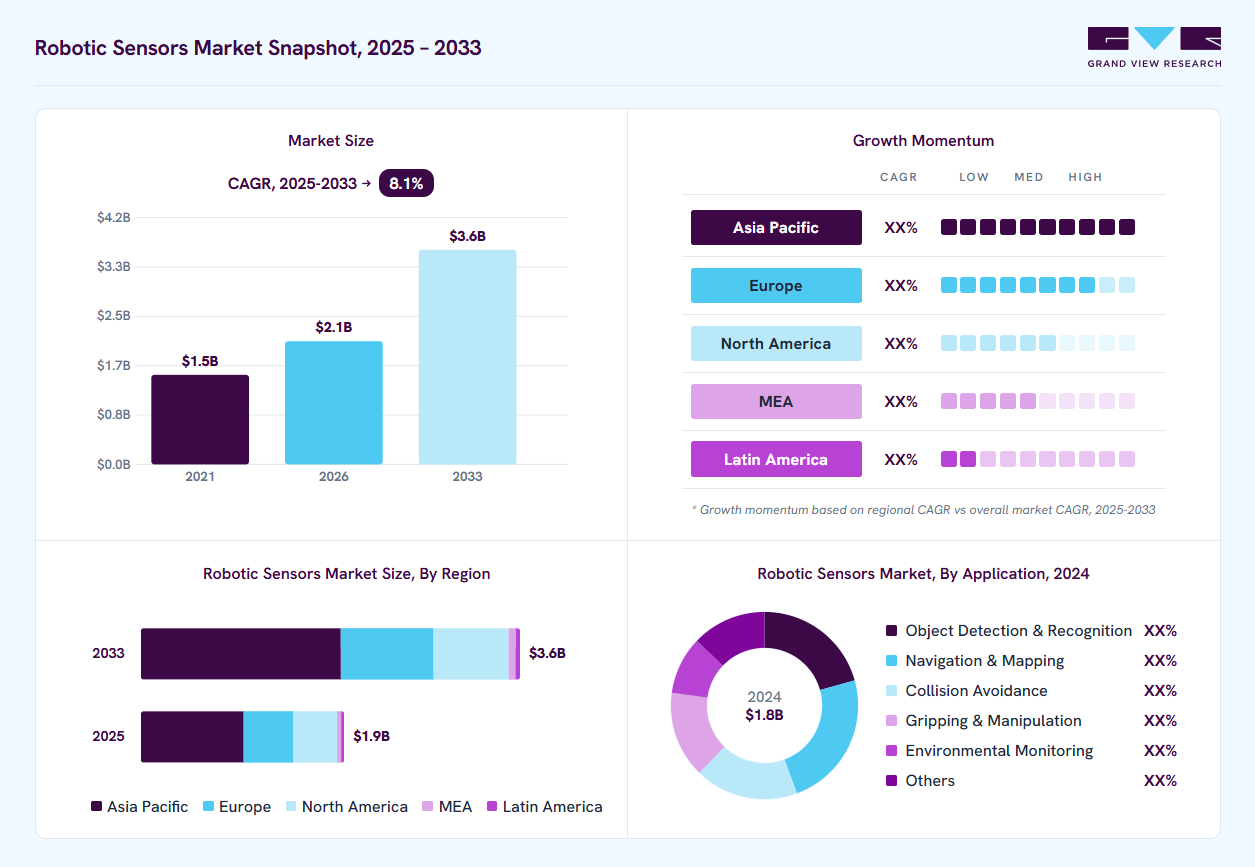Screen dimensions: 1255x867
Task: Click the MEA momentum indicator squares
Action: click(x=1038, y=401)
